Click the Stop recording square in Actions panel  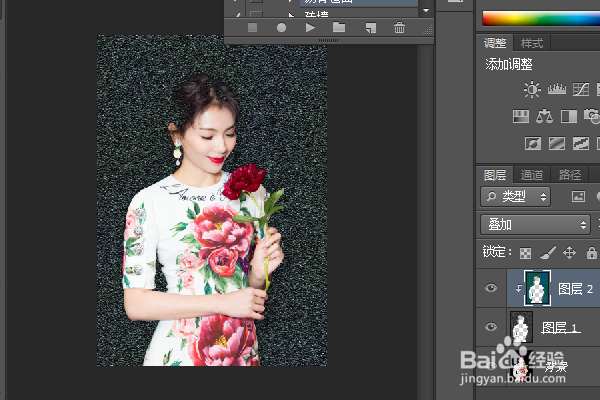[x=252, y=28]
